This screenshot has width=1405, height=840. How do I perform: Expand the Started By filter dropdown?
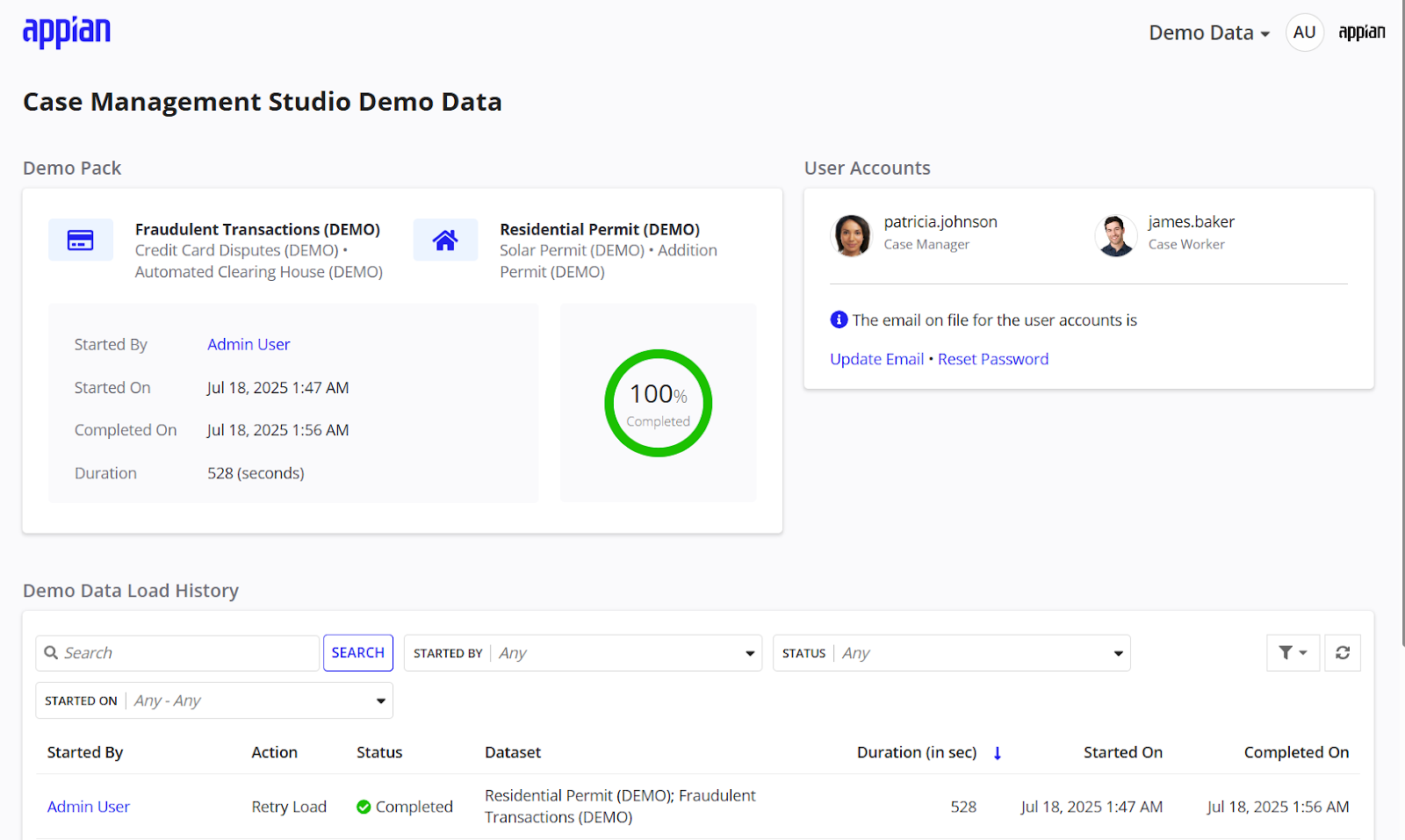tap(583, 653)
